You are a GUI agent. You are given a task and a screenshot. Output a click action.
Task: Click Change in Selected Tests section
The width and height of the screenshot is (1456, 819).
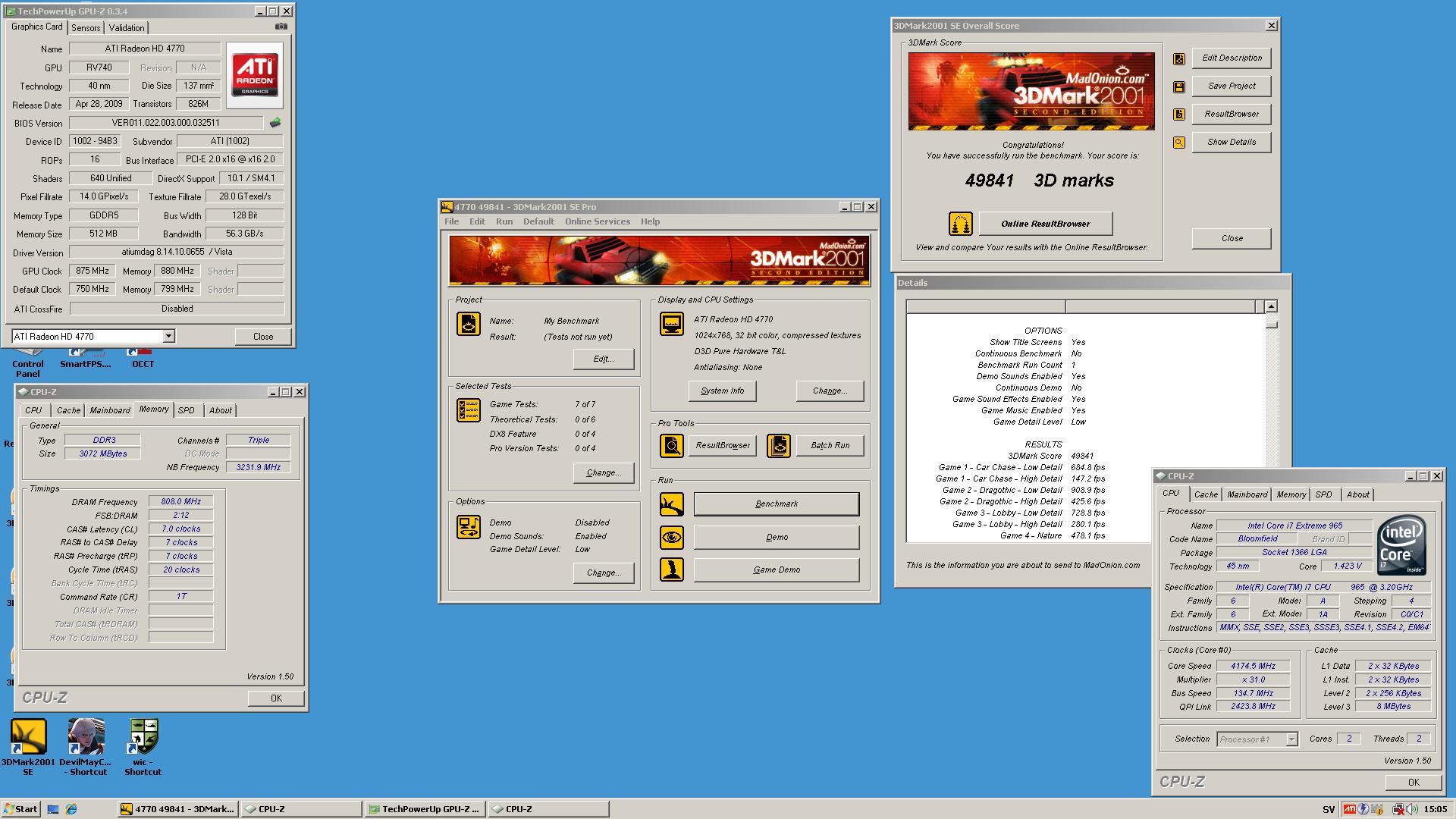pos(604,473)
